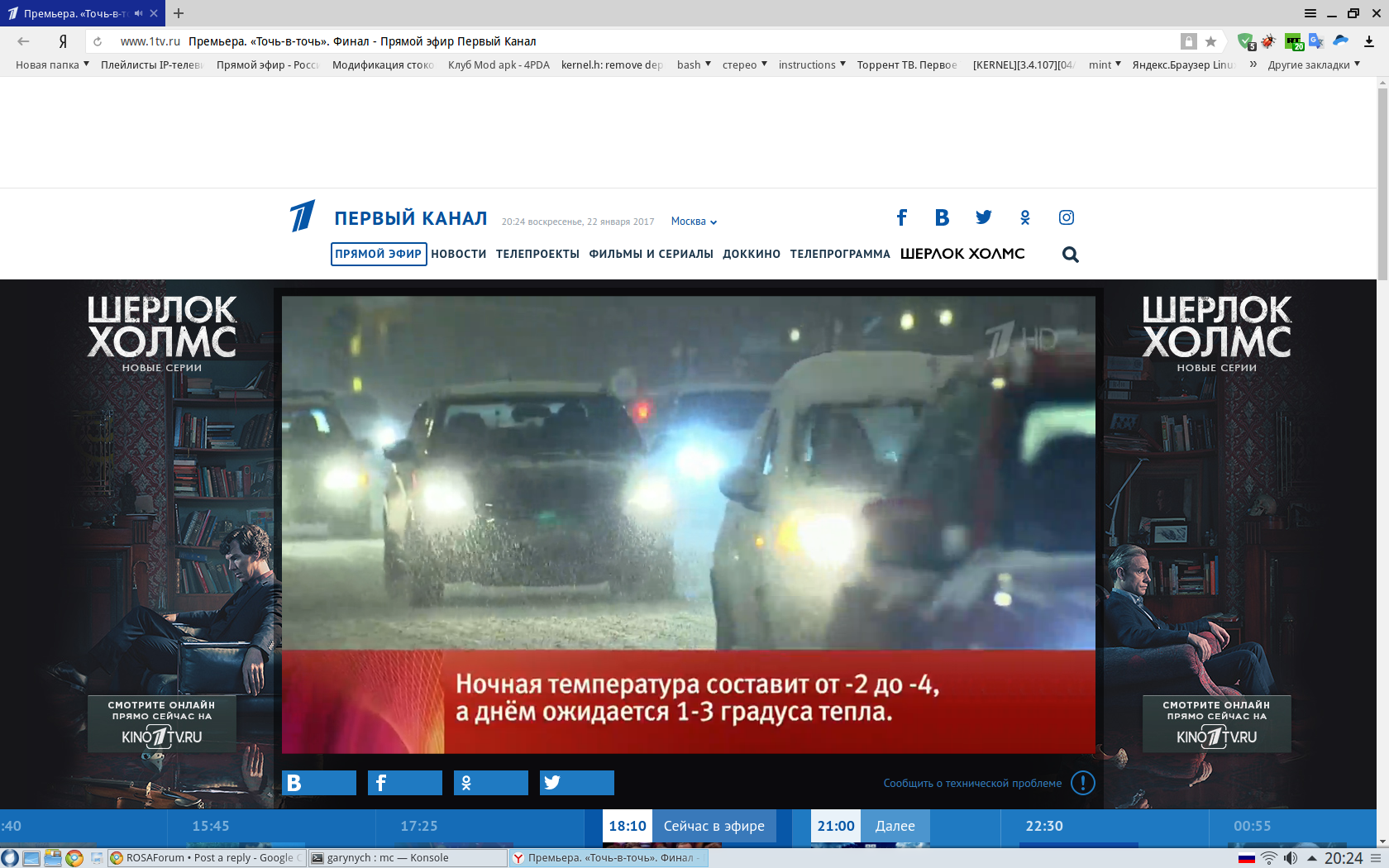Image resolution: width=1389 pixels, height=868 pixels.
Task: Expand the 'Другие закладки' folder
Action: (1314, 64)
